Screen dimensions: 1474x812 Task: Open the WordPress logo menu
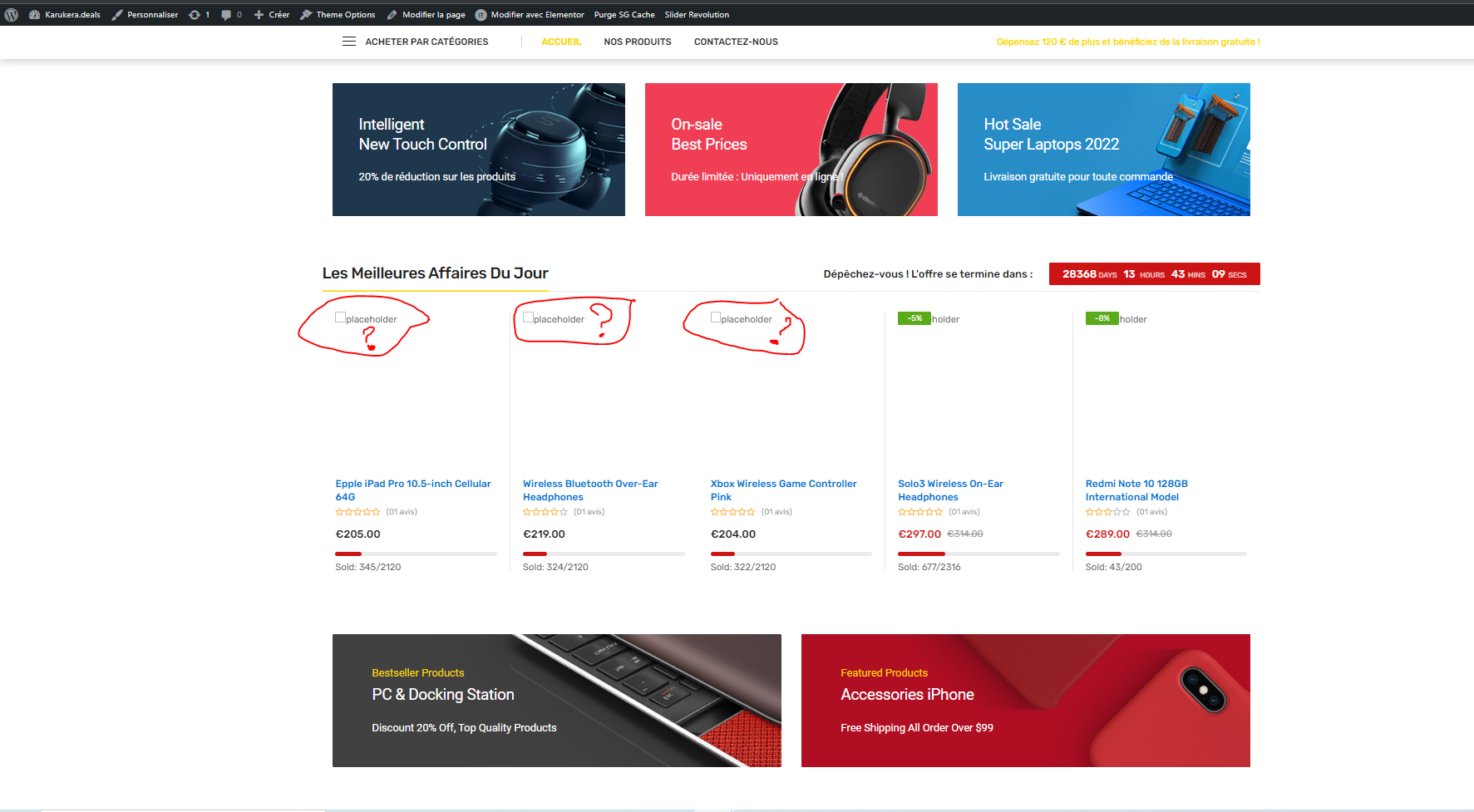[12, 14]
